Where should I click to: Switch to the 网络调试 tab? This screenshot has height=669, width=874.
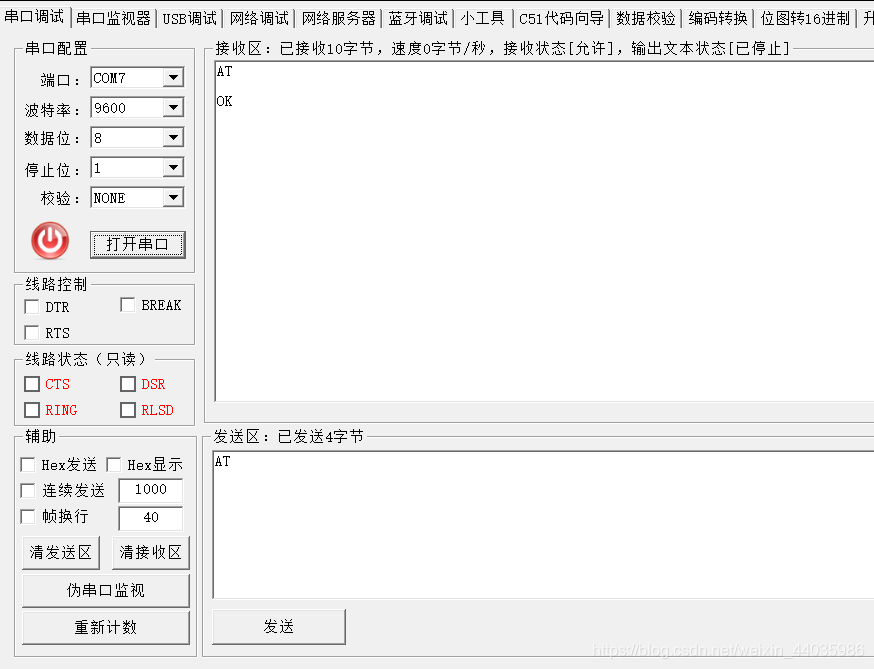click(259, 18)
